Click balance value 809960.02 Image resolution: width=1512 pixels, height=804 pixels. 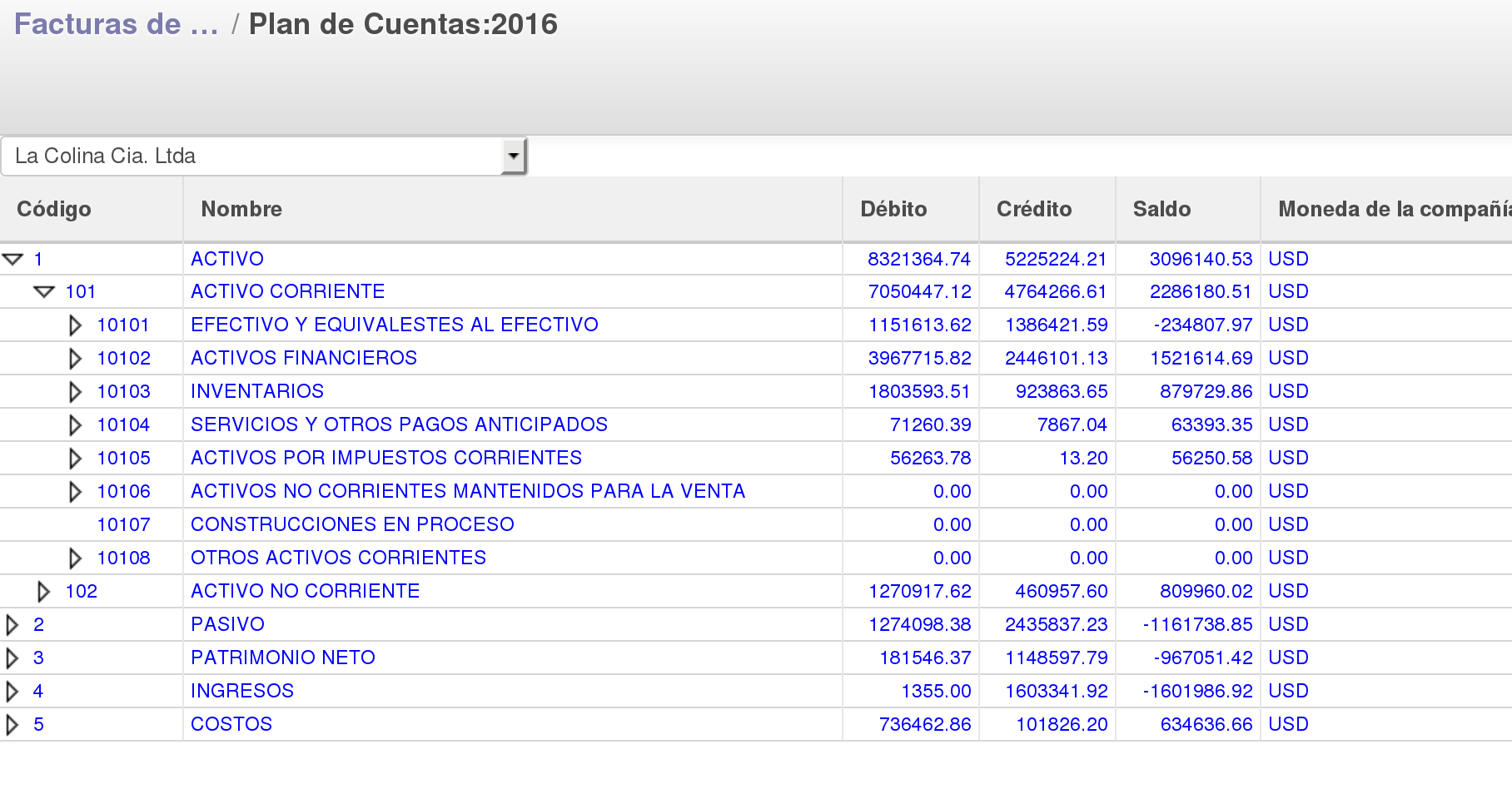tap(1206, 591)
